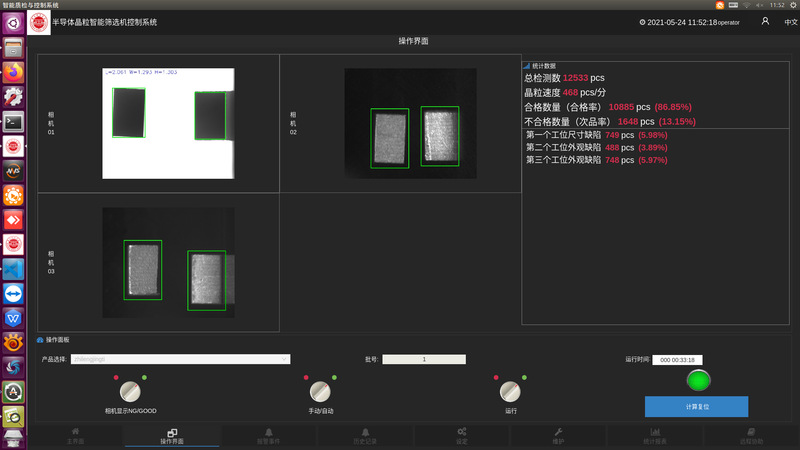Switch to the 主界面 tab
Image resolution: width=800 pixels, height=450 pixels.
(75, 436)
